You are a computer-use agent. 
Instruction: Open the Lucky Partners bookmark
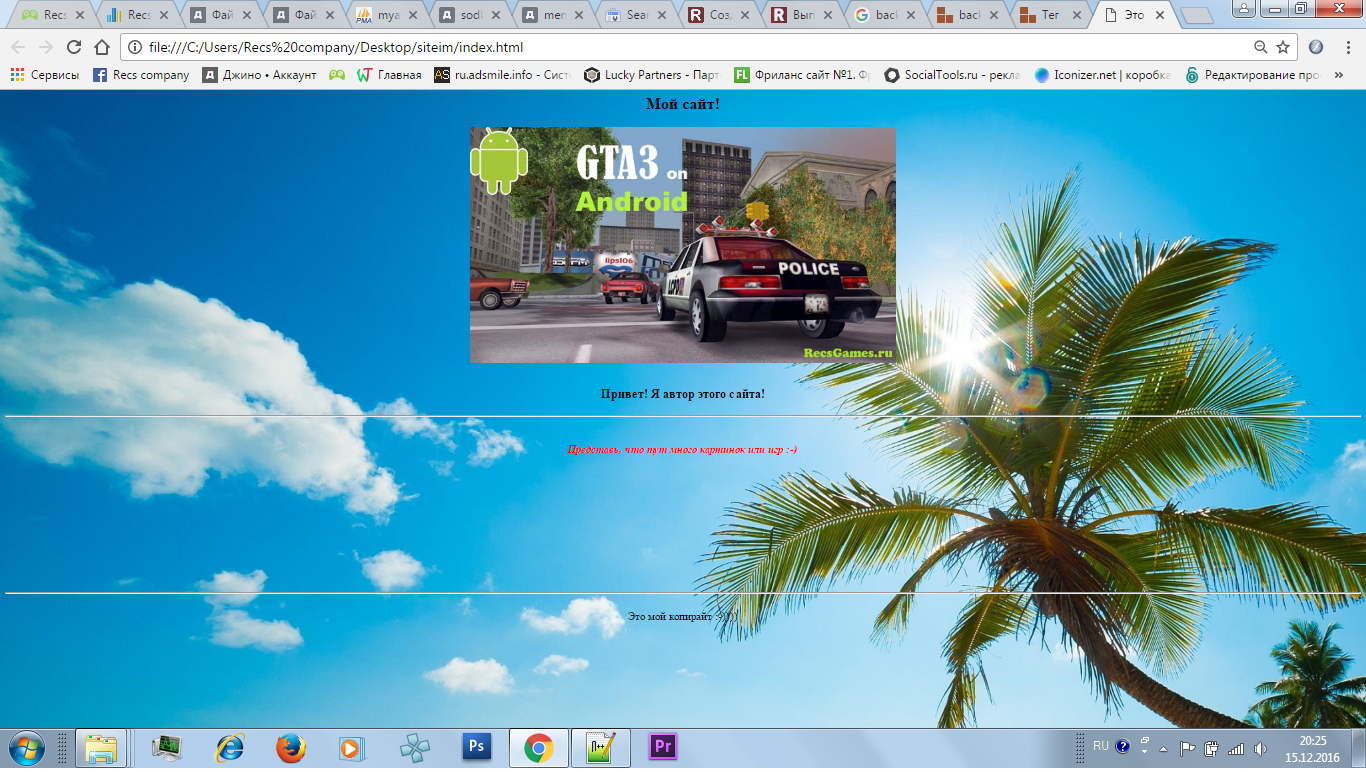click(x=652, y=75)
